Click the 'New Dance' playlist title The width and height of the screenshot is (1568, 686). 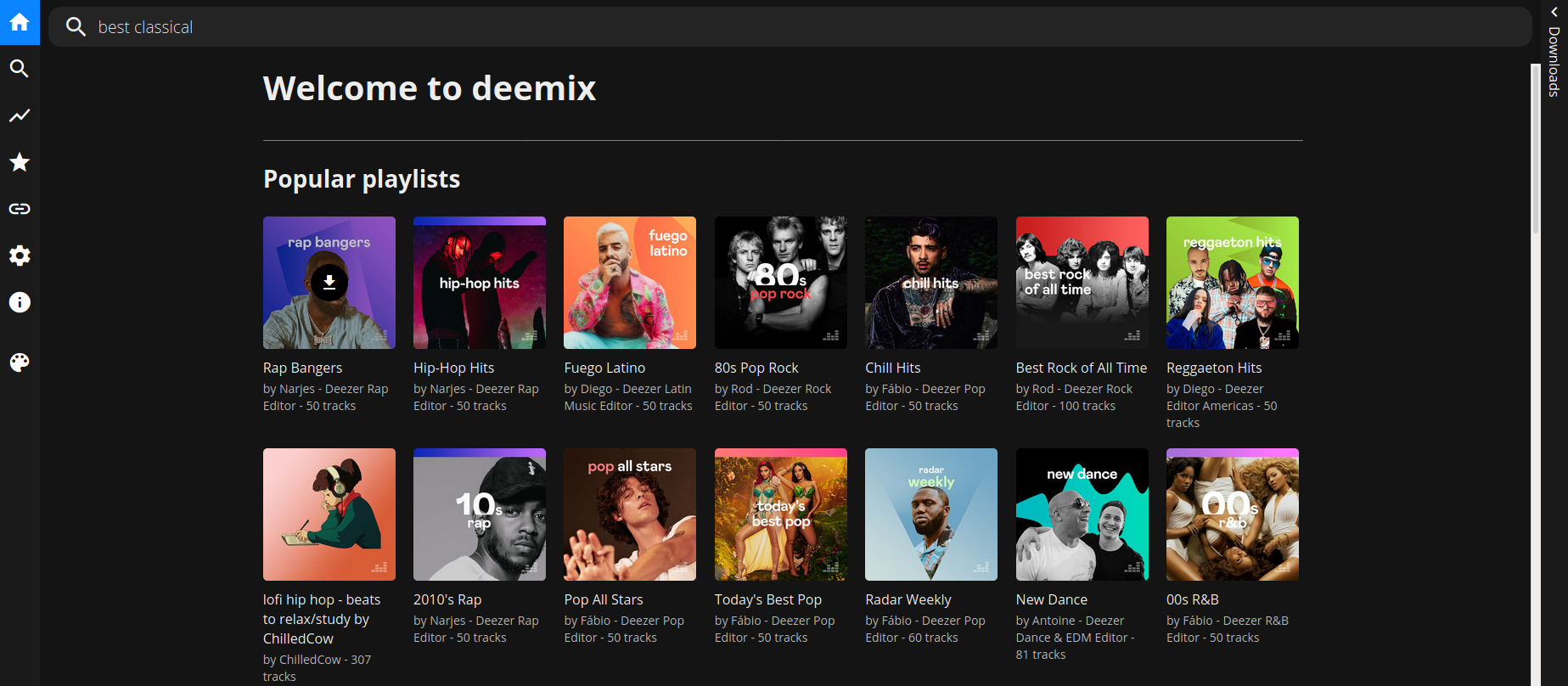point(1052,599)
